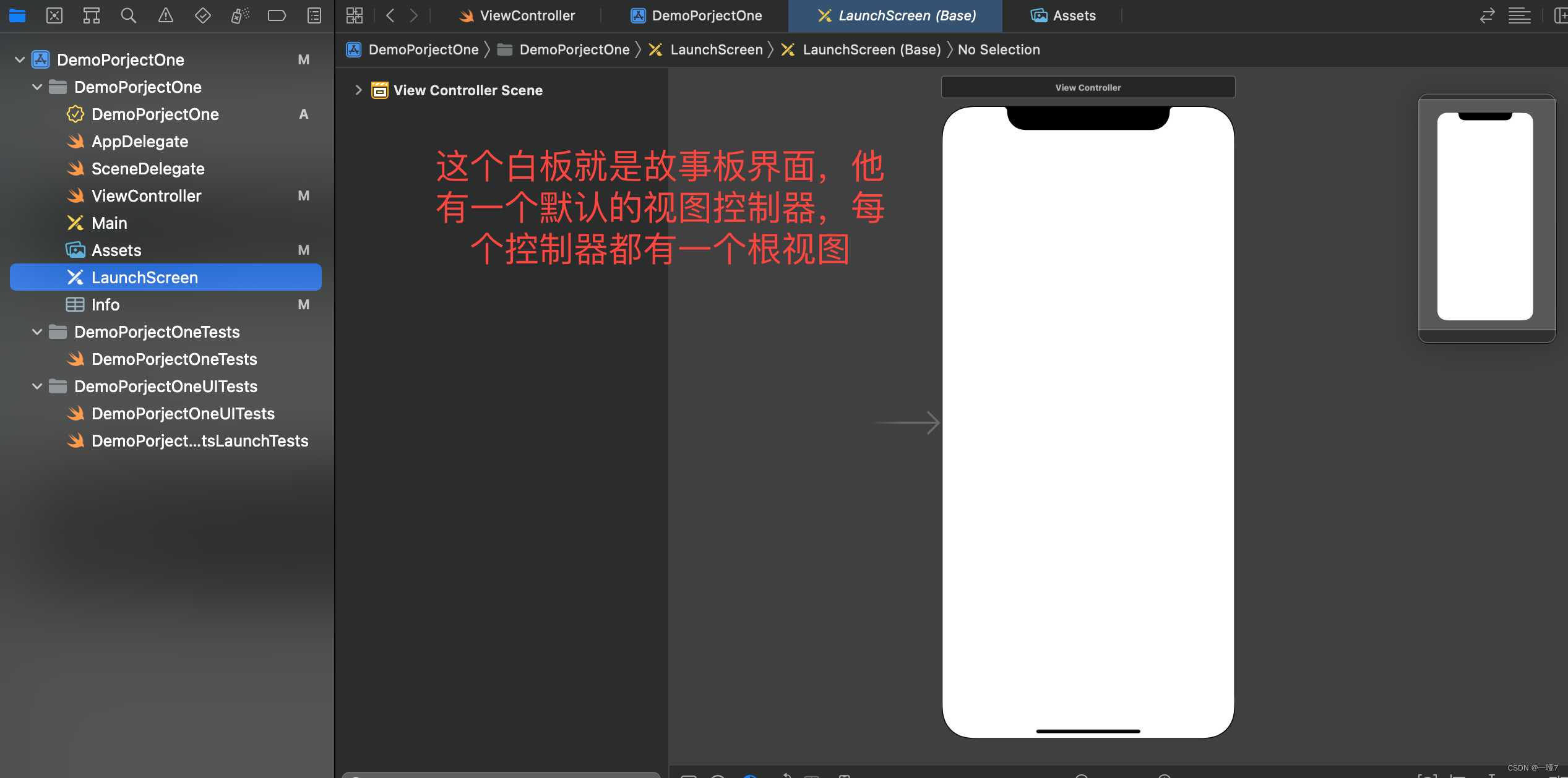Switch to the Assets tab
The width and height of the screenshot is (1568, 778).
[x=1063, y=15]
